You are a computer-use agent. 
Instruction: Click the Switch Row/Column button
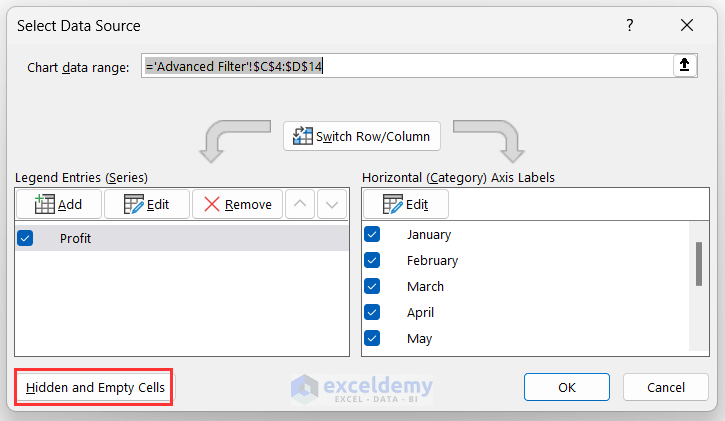(362, 136)
